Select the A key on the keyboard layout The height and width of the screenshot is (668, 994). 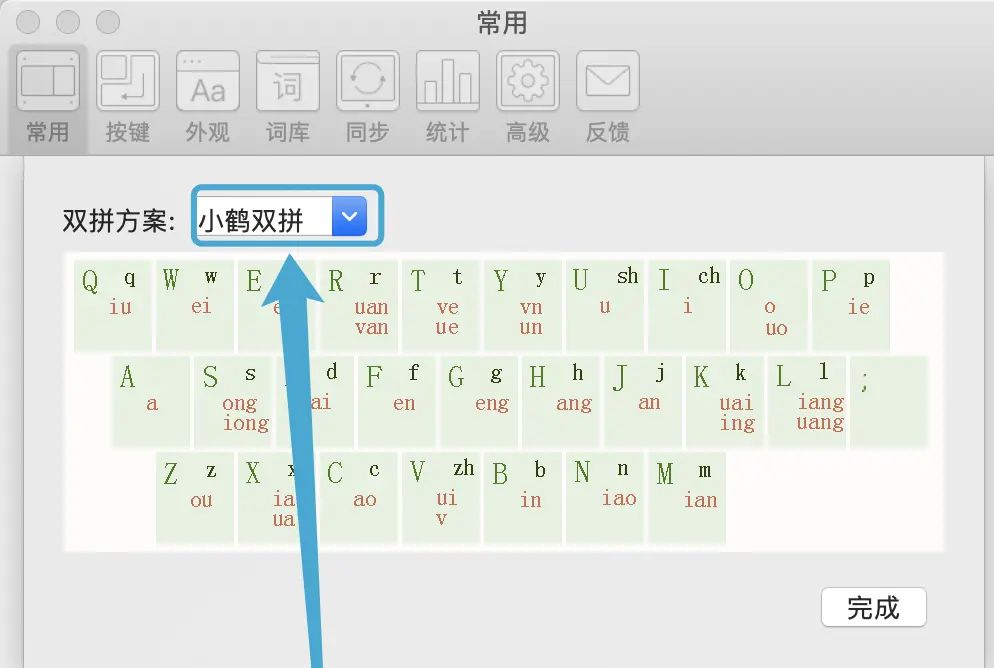(x=151, y=401)
